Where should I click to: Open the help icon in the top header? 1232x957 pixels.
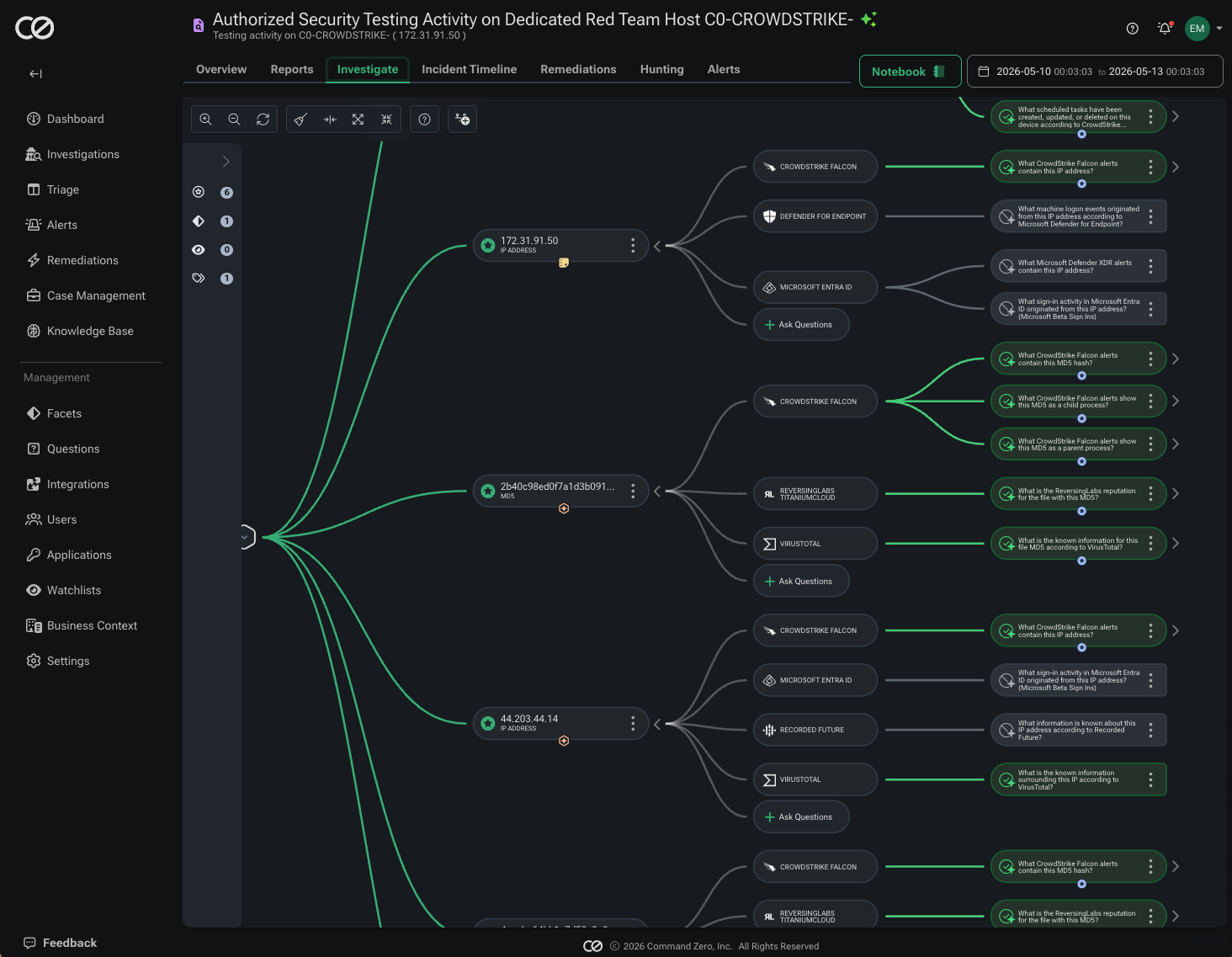pyautogui.click(x=1133, y=29)
